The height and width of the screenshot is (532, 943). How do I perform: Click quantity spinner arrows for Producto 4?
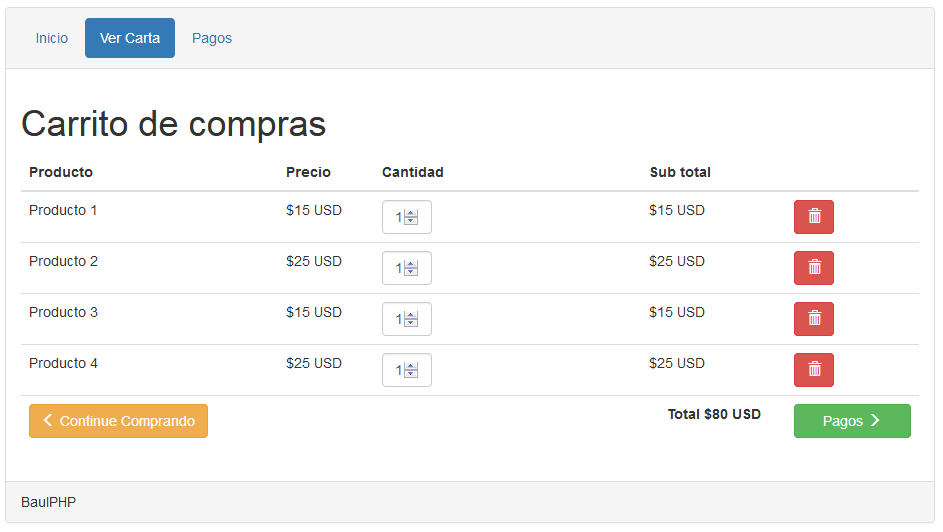click(411, 370)
